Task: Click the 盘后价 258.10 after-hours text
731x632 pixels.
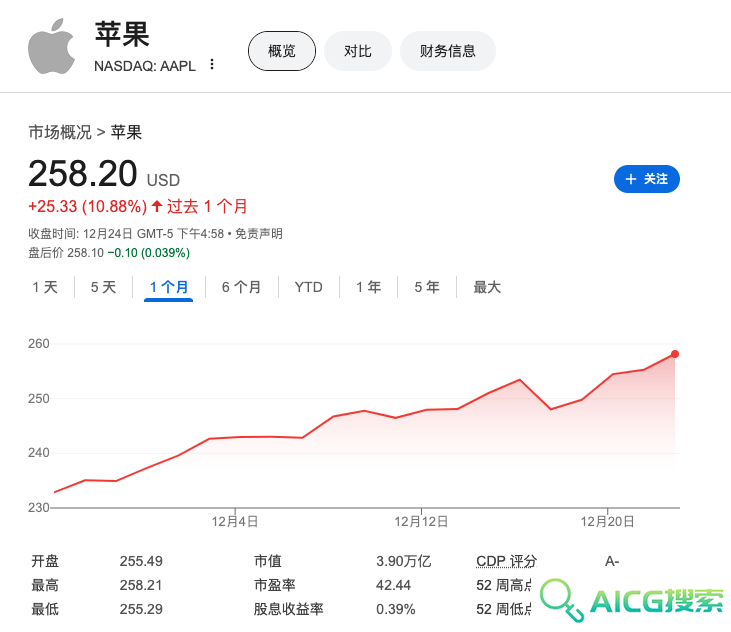Action: (x=66, y=253)
